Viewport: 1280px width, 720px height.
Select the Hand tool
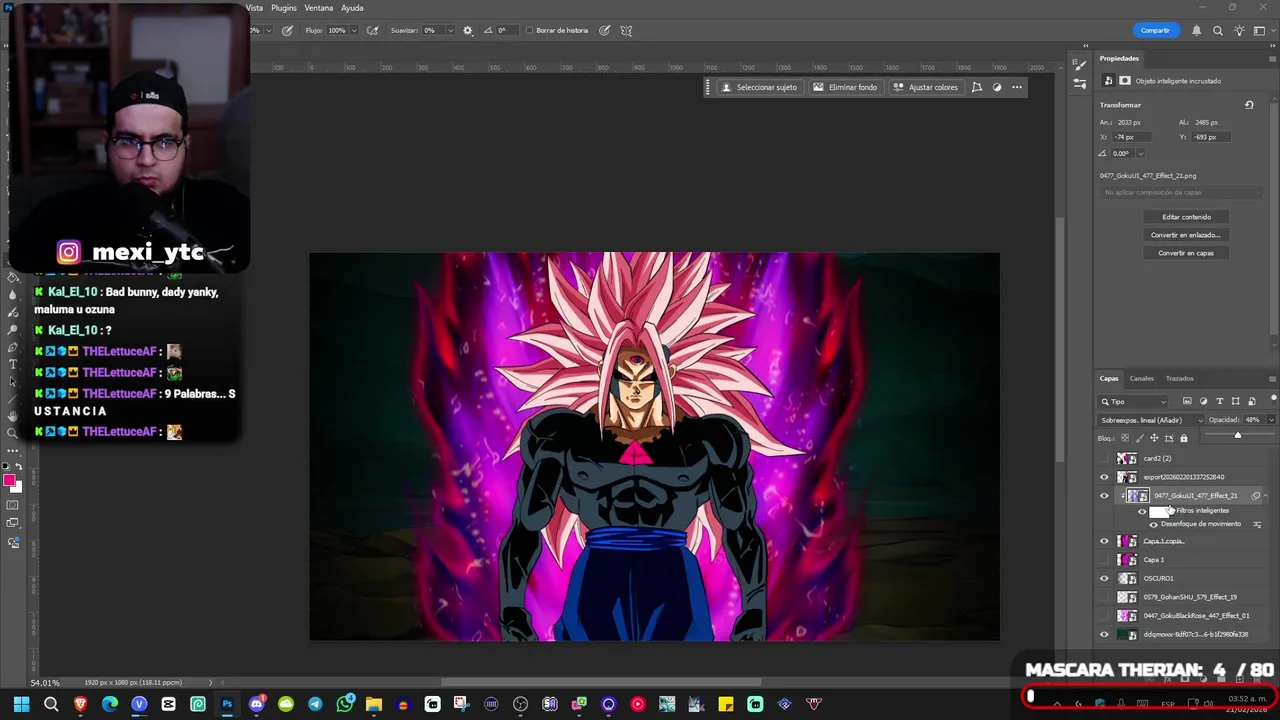[12, 416]
